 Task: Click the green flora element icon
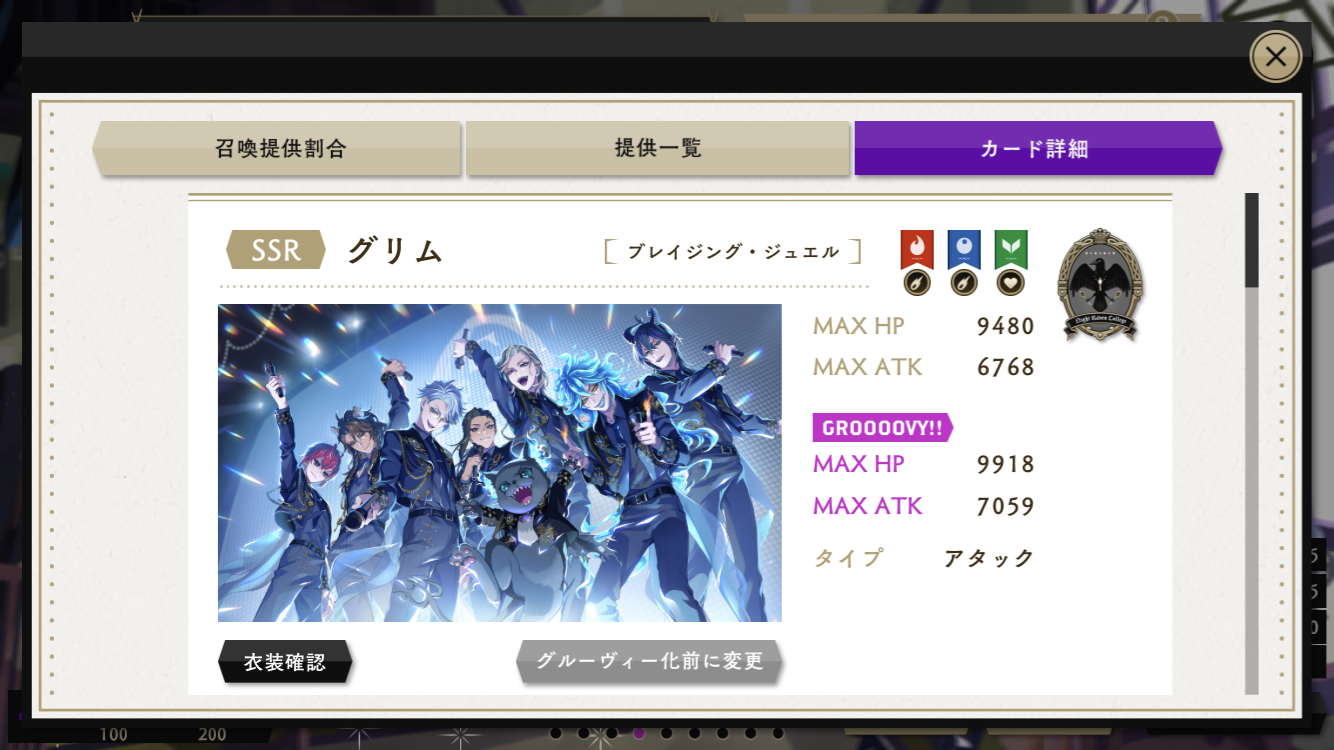click(x=1011, y=248)
